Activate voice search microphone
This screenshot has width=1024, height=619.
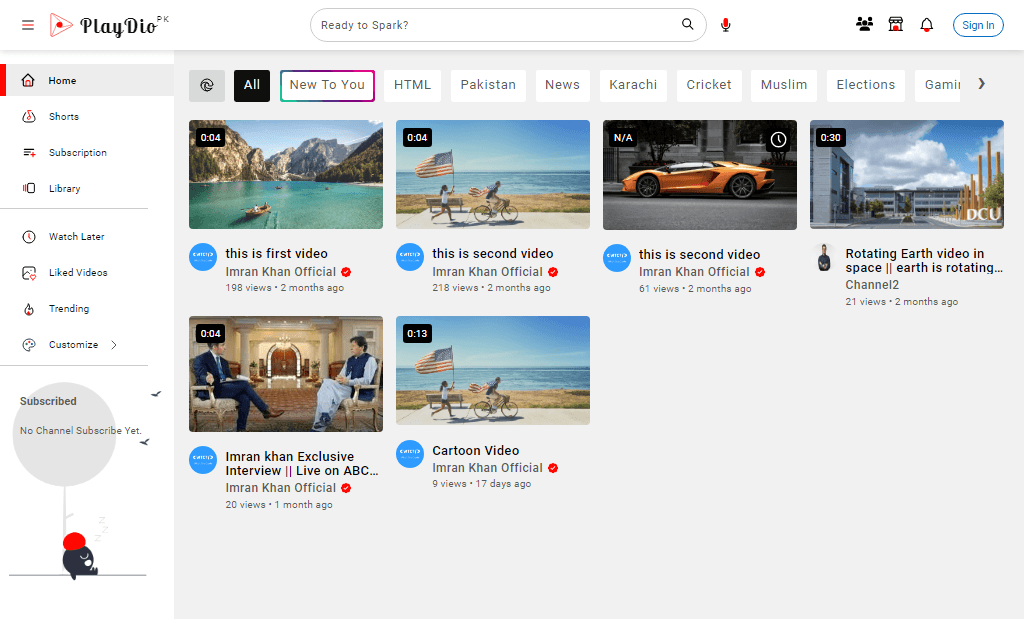coord(726,25)
